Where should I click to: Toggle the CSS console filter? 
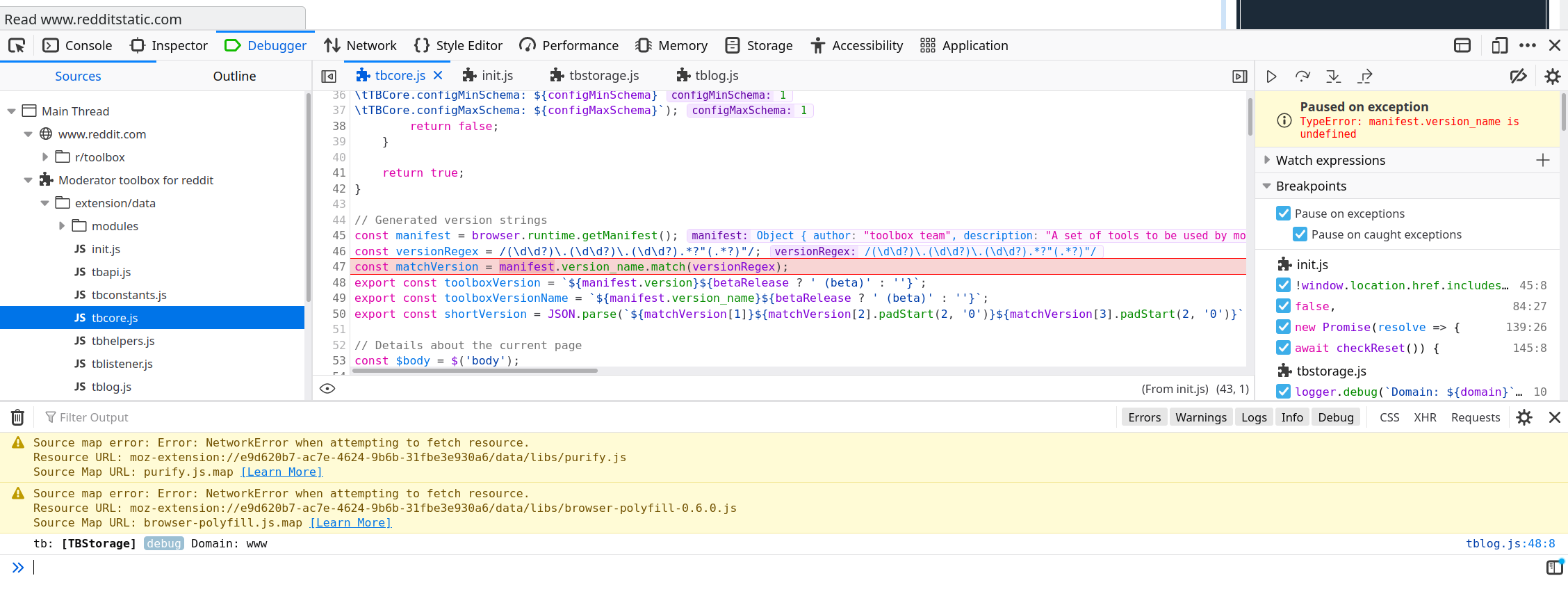tap(1389, 417)
